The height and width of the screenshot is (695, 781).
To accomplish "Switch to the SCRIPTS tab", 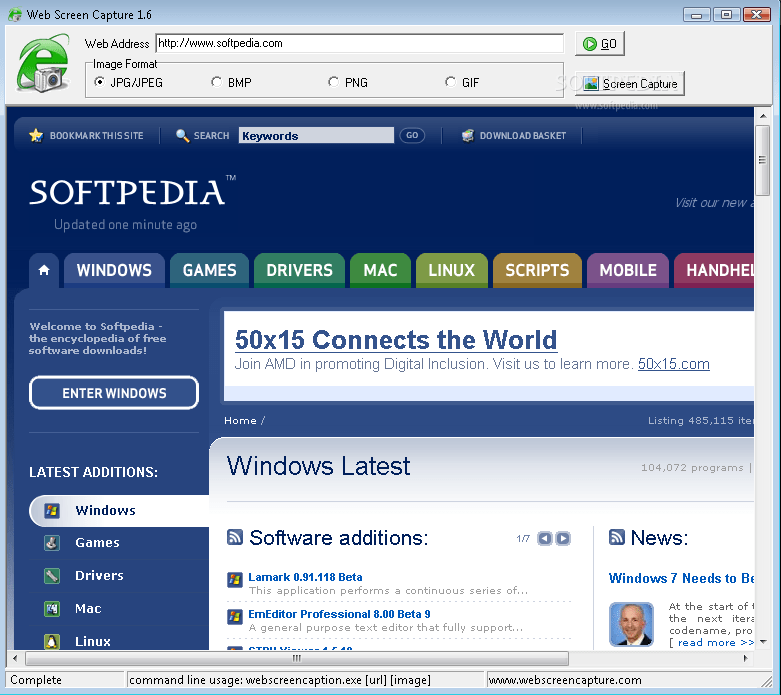I will [x=537, y=270].
